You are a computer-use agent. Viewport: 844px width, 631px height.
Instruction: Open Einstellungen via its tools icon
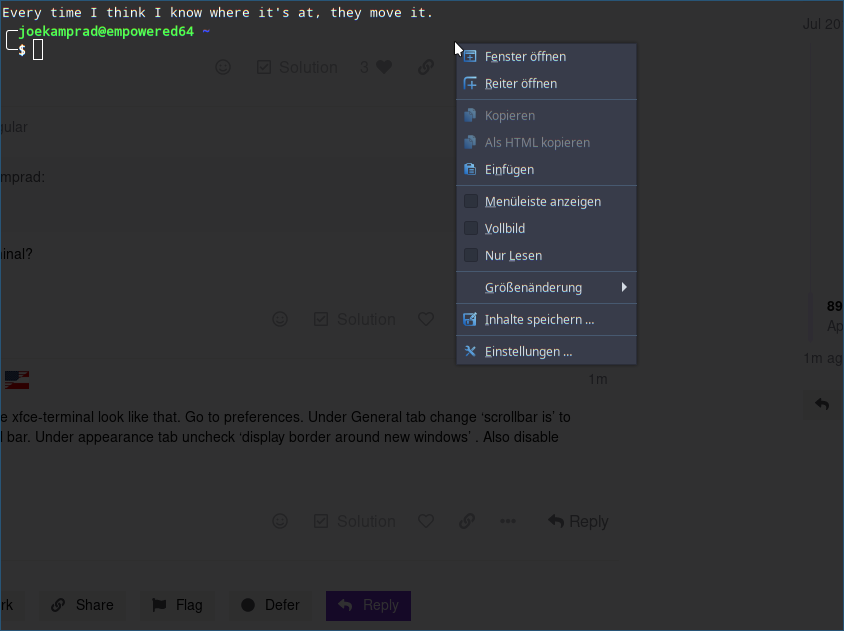click(471, 352)
